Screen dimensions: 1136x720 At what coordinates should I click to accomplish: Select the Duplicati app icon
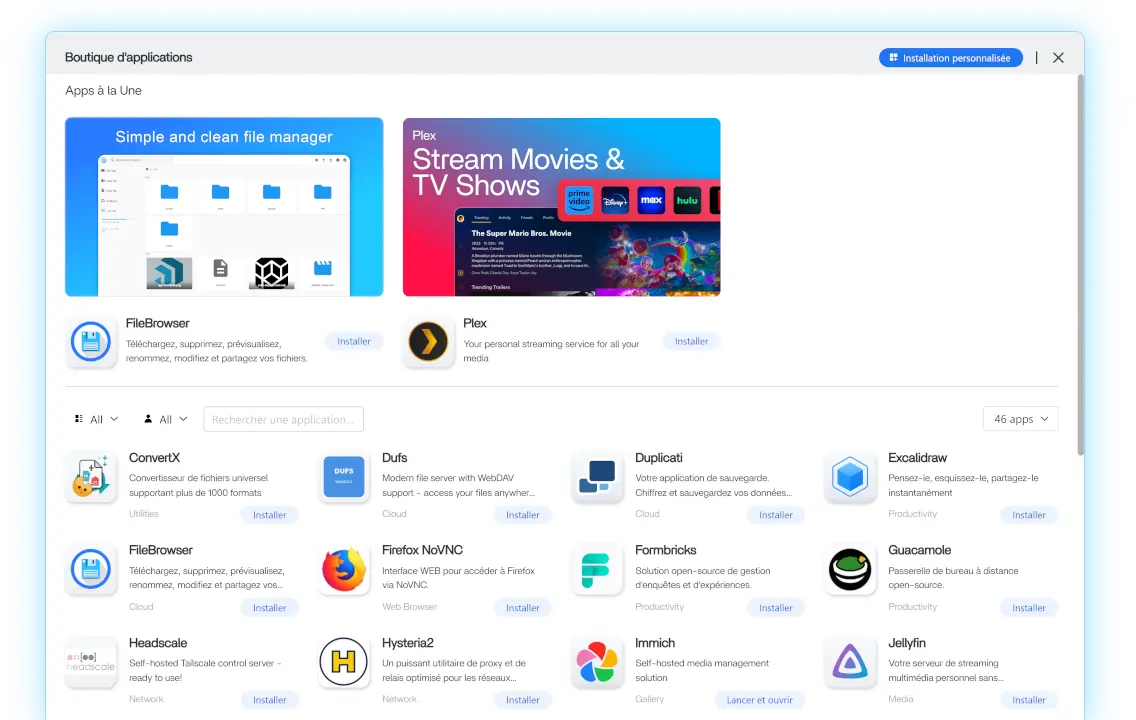click(x=597, y=477)
